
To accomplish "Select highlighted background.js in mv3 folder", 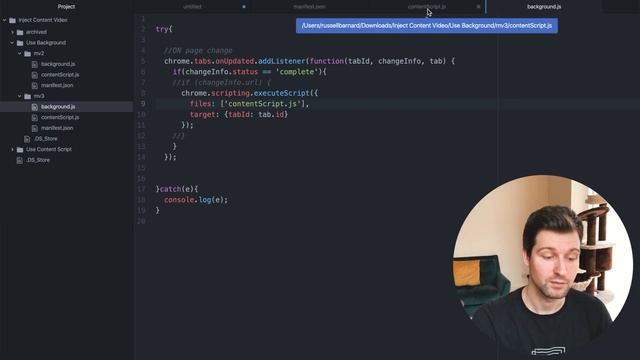I will coord(58,107).
